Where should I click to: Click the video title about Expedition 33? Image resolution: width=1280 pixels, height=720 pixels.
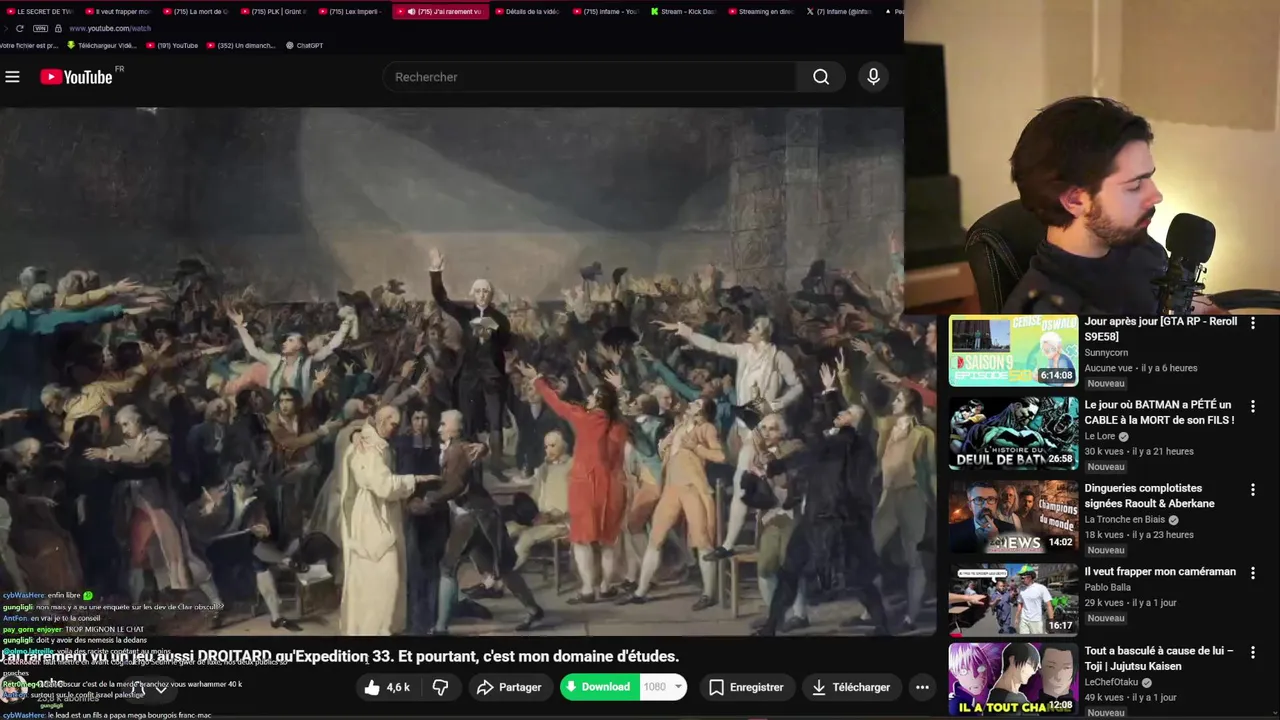coord(340,657)
